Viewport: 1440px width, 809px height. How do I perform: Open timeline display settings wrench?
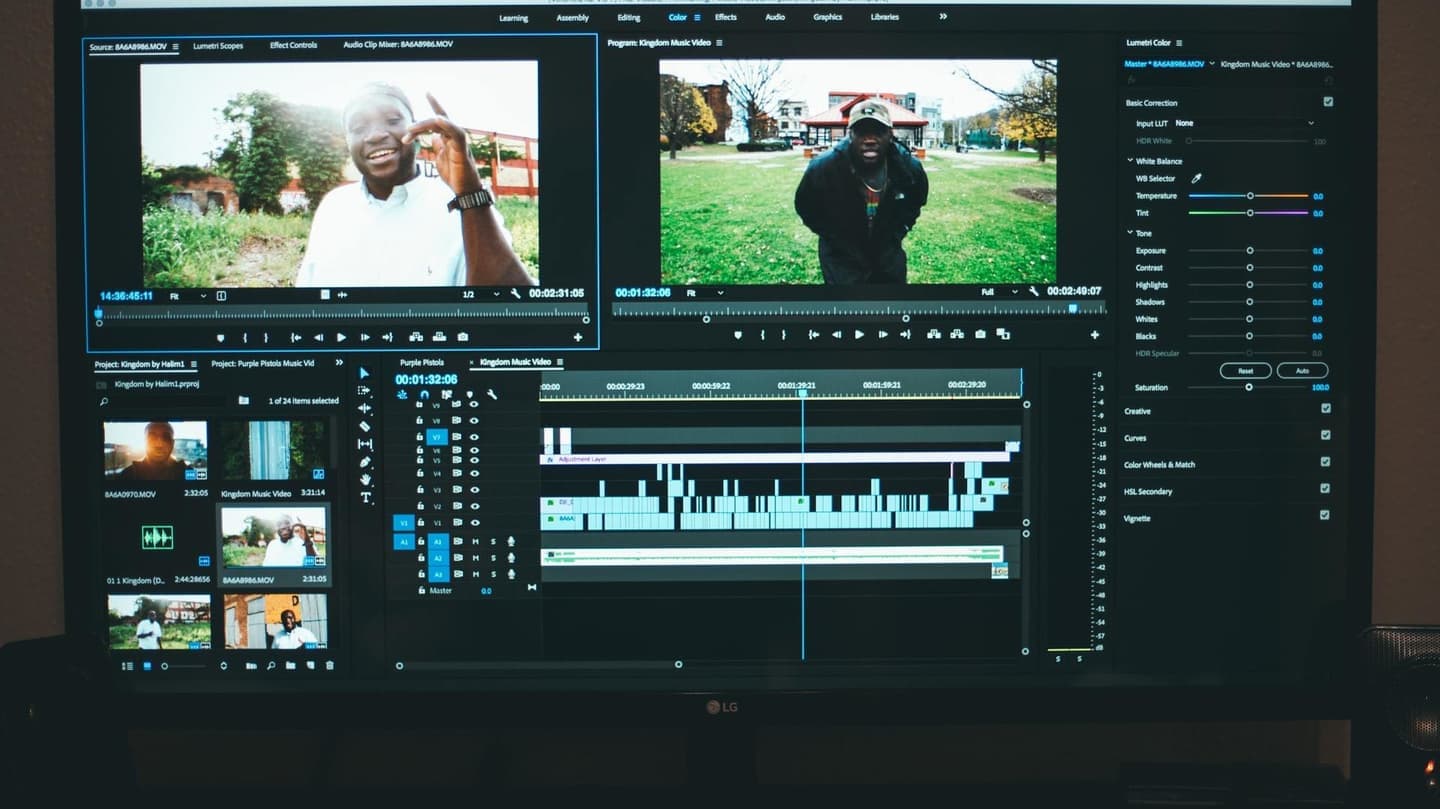point(492,395)
